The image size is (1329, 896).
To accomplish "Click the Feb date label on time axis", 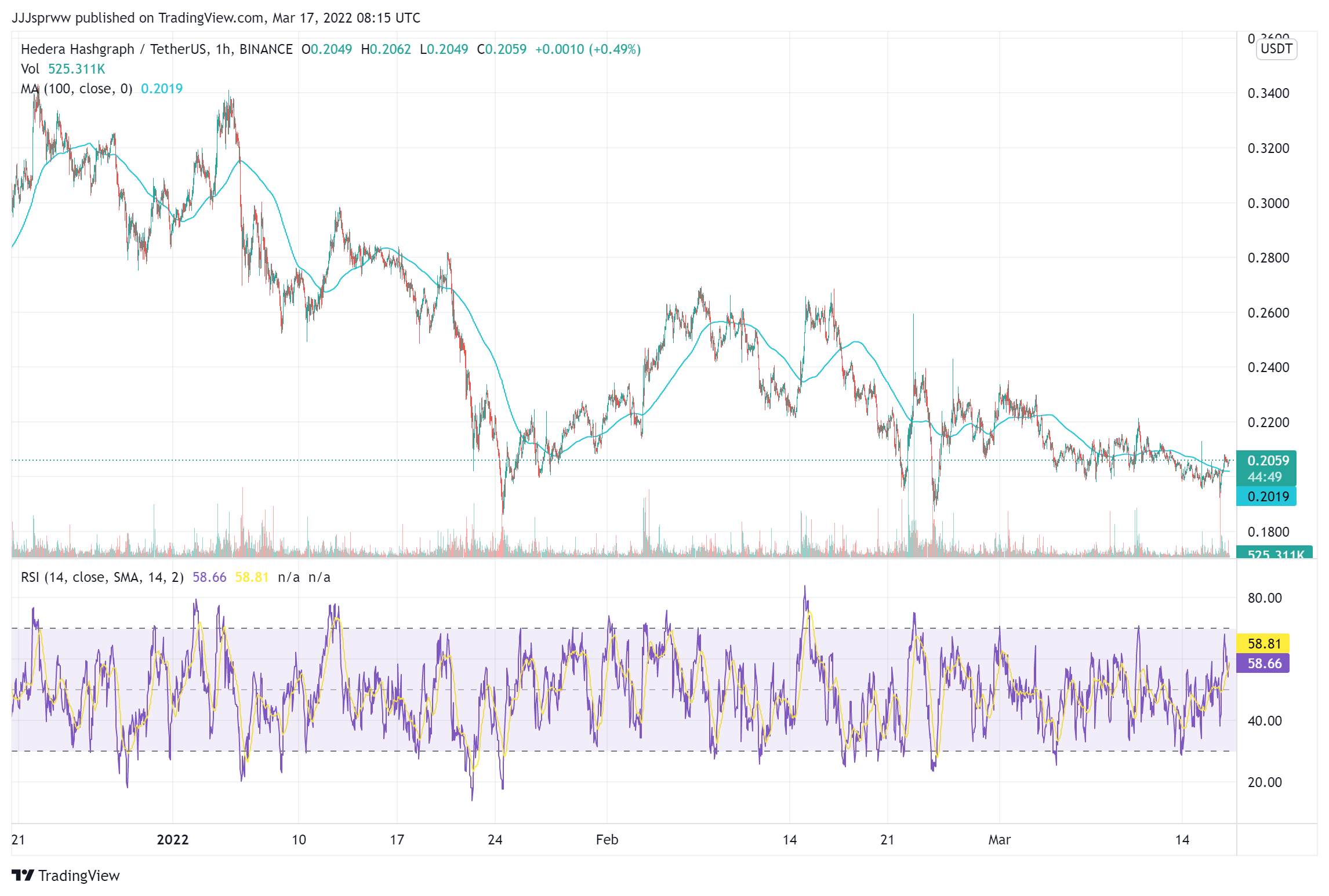I will click(607, 840).
